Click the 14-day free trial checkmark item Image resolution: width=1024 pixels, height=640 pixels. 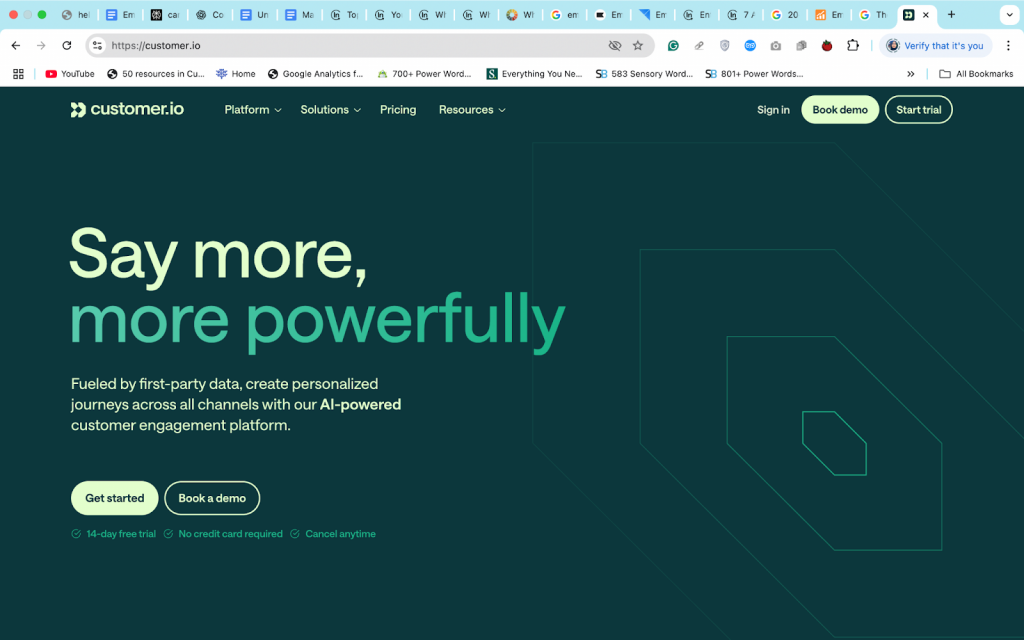(x=113, y=534)
